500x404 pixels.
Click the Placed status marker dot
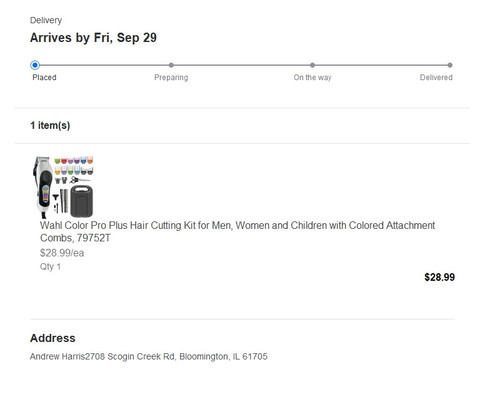tap(35, 65)
